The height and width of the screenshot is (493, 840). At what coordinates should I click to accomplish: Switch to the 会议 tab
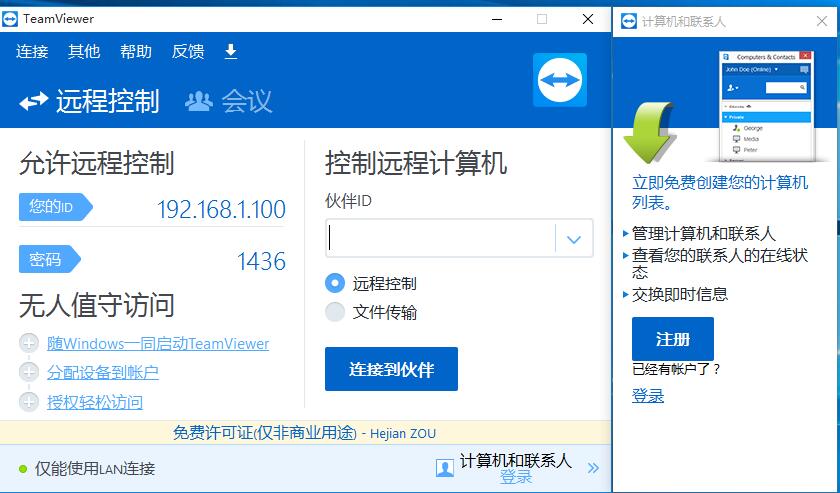229,101
